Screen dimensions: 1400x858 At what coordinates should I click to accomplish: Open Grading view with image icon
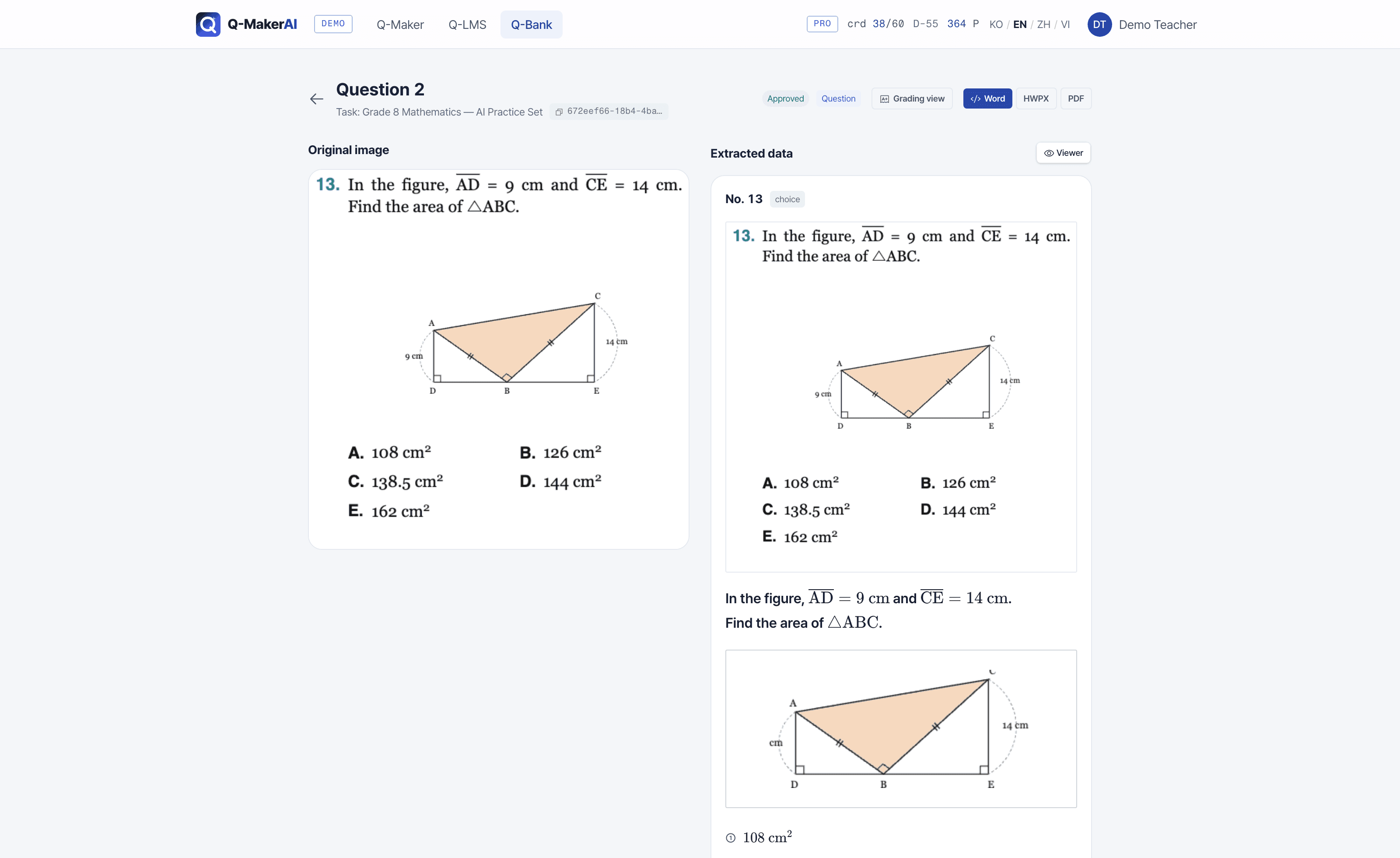click(912, 98)
